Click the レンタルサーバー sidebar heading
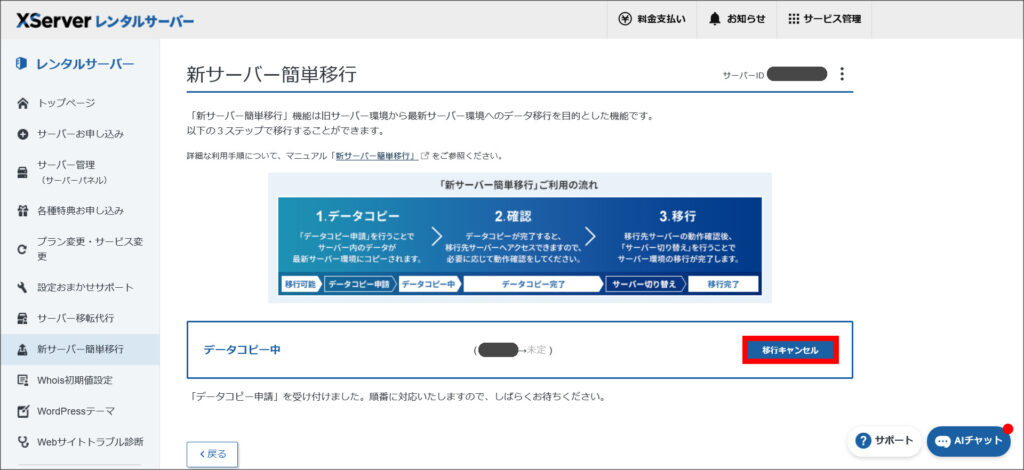The image size is (1024, 470). tap(86, 63)
